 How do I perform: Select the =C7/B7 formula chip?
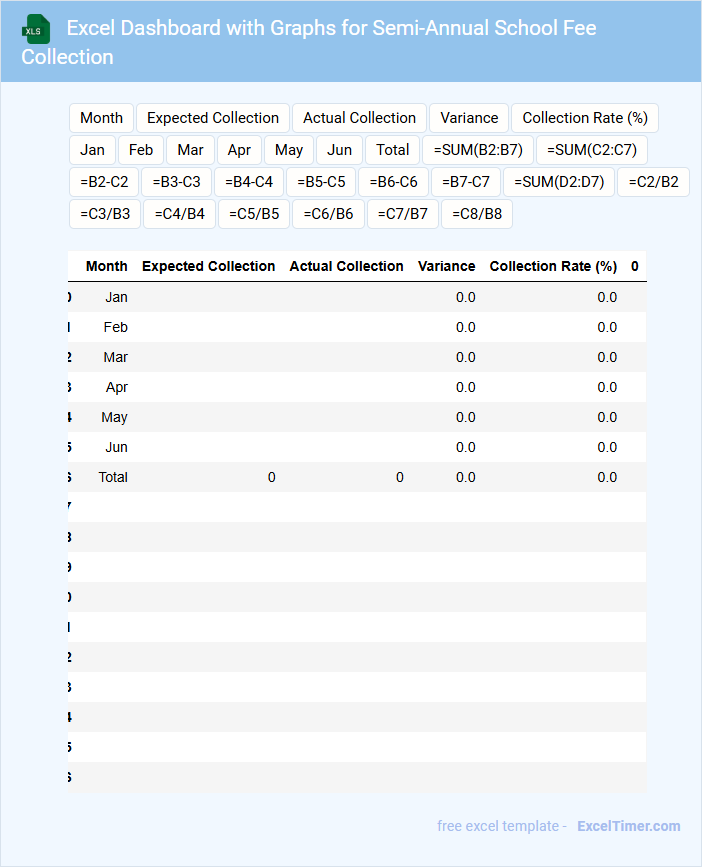pos(403,214)
